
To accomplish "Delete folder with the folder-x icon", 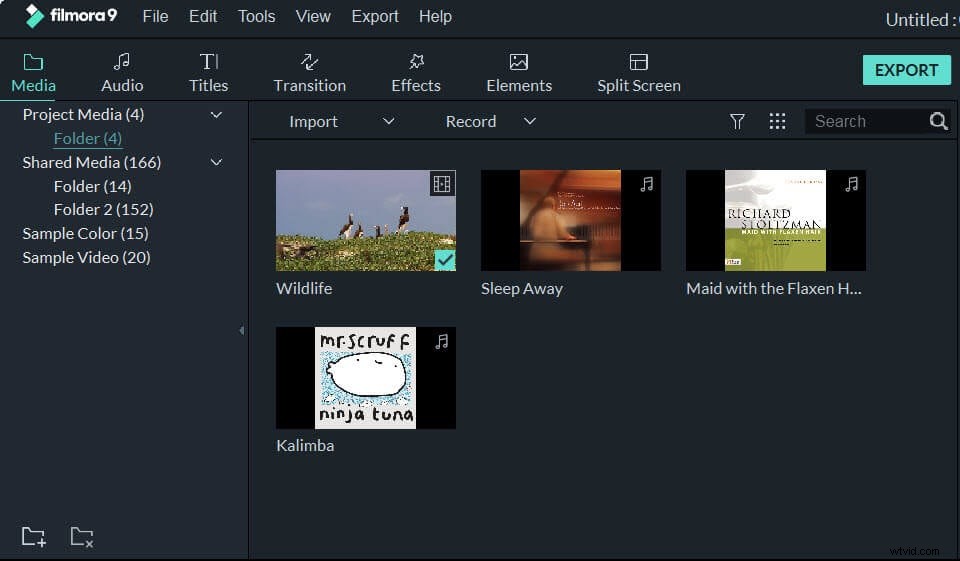I will [81, 537].
